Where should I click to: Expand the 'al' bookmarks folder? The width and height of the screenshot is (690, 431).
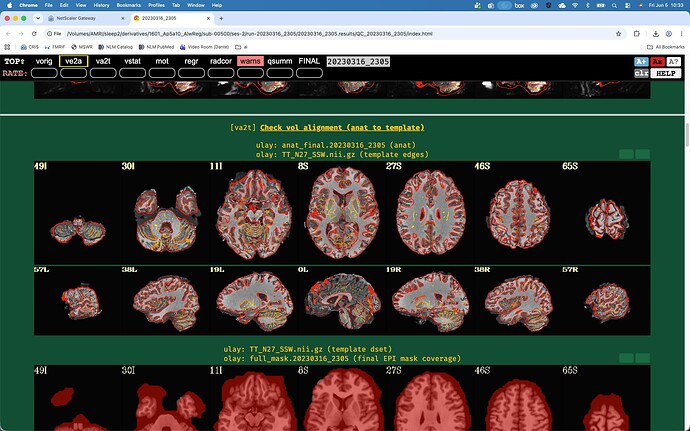click(x=241, y=47)
